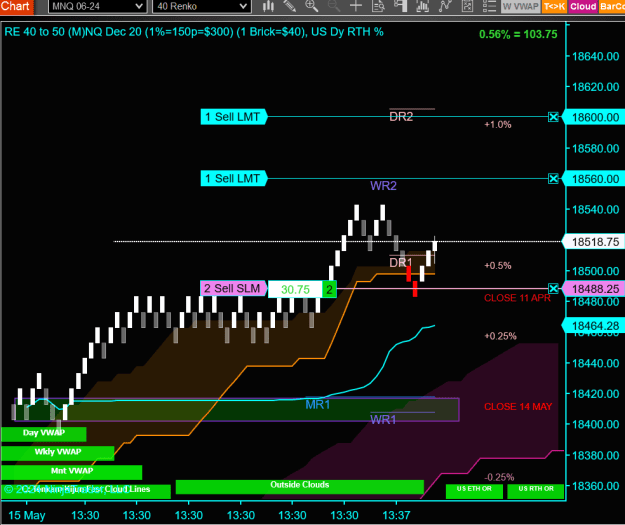
Task: Toggle the Outside Clouds button
Action: 299,486
